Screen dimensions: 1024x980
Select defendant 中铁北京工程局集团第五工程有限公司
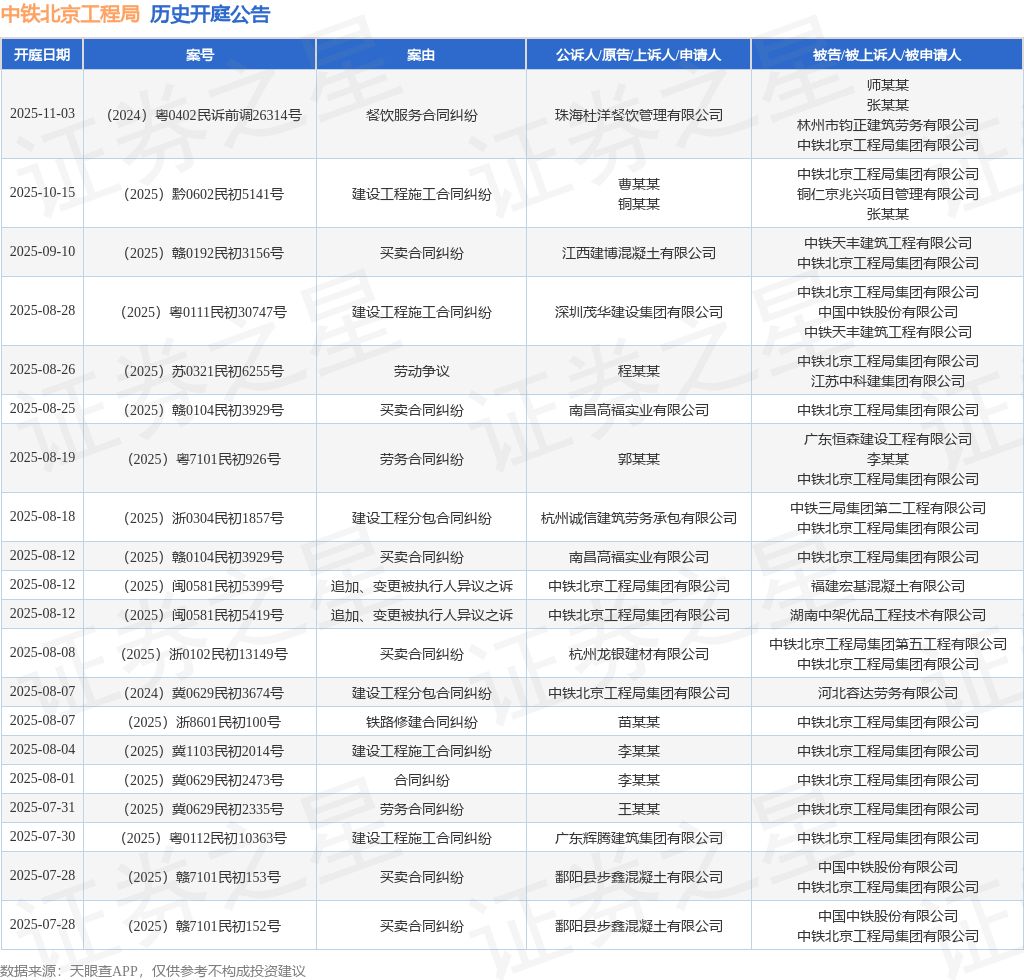888,644
